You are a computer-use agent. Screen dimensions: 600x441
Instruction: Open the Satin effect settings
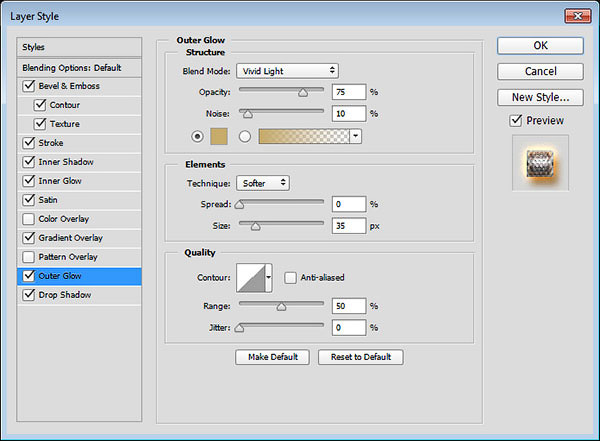(48, 200)
